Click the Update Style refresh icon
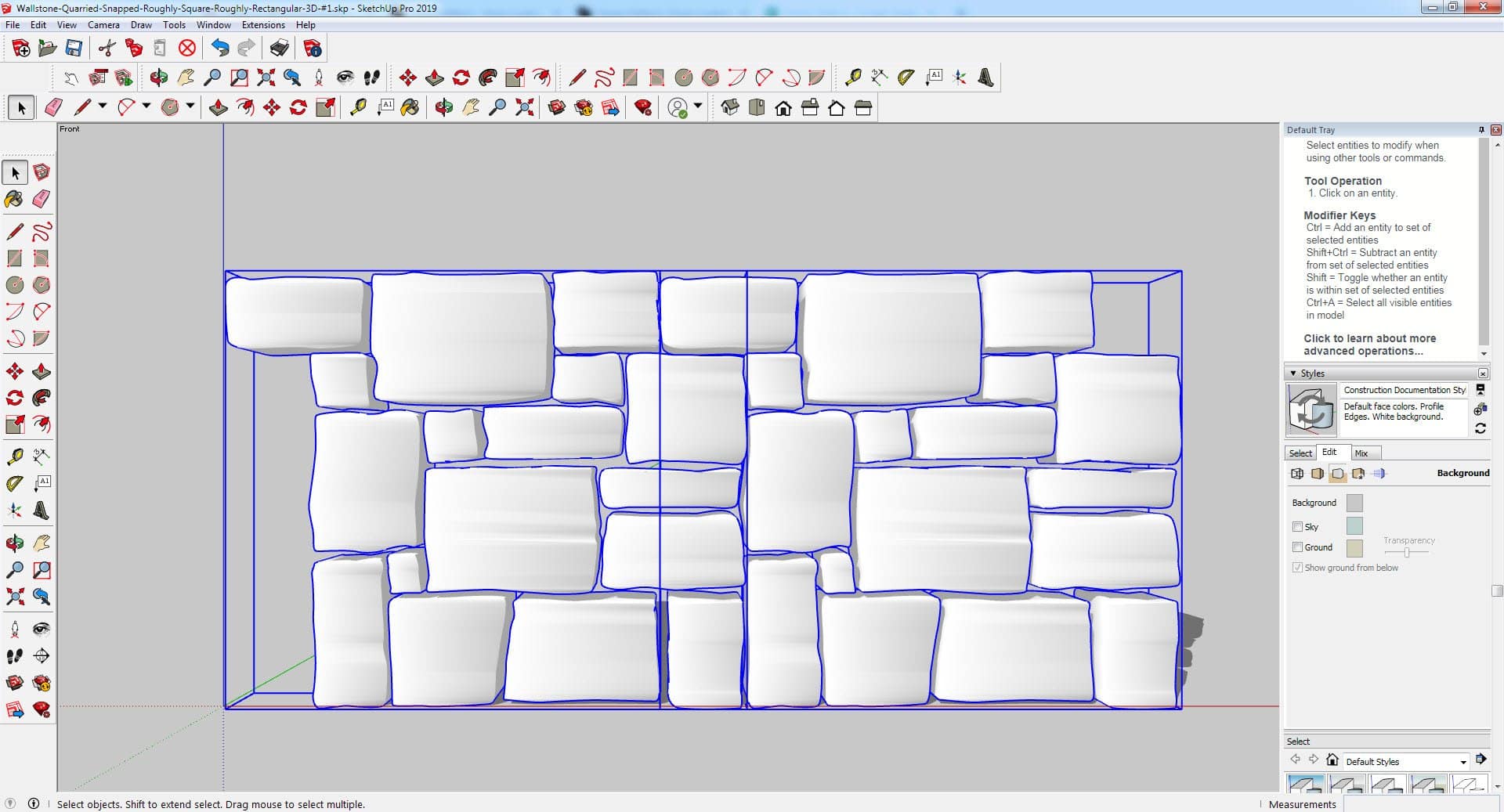The height and width of the screenshot is (812, 1504). (1480, 428)
